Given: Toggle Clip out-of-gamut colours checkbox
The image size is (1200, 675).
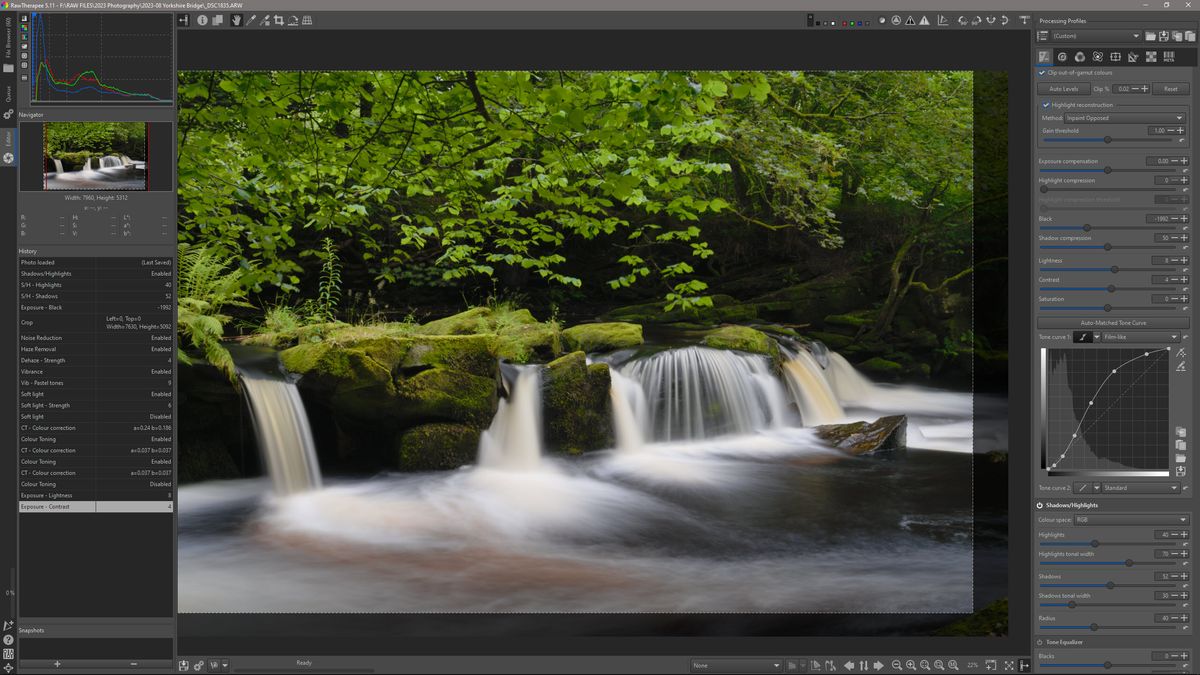Looking at the screenshot, I should (x=1041, y=72).
